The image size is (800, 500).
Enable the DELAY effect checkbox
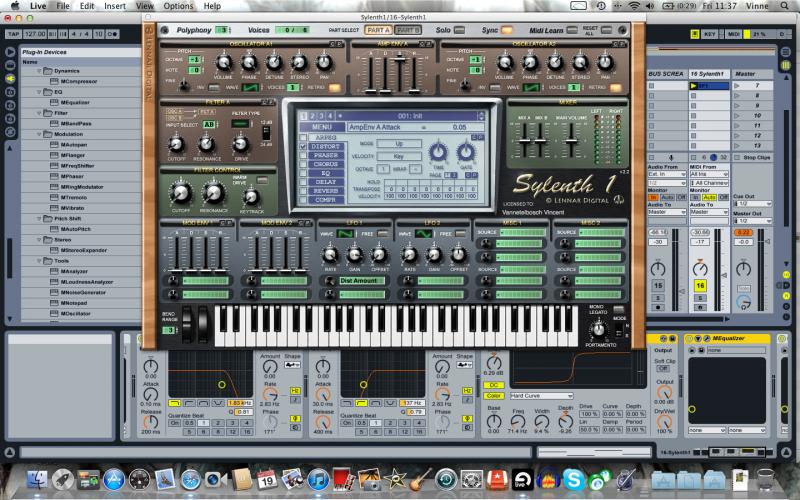coord(304,182)
